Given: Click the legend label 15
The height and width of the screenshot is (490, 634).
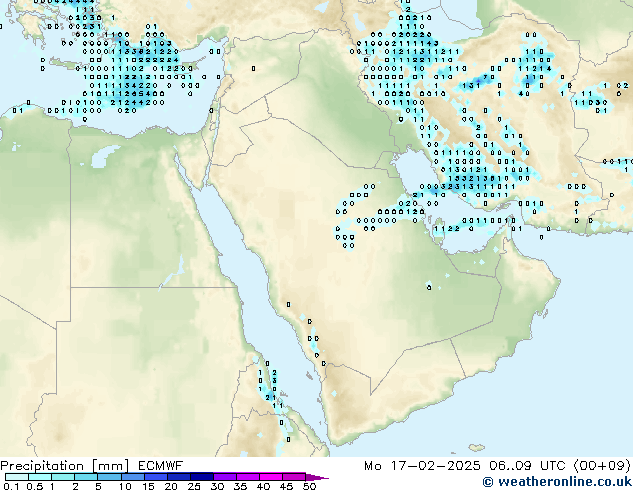Looking at the screenshot, I should point(148,486).
